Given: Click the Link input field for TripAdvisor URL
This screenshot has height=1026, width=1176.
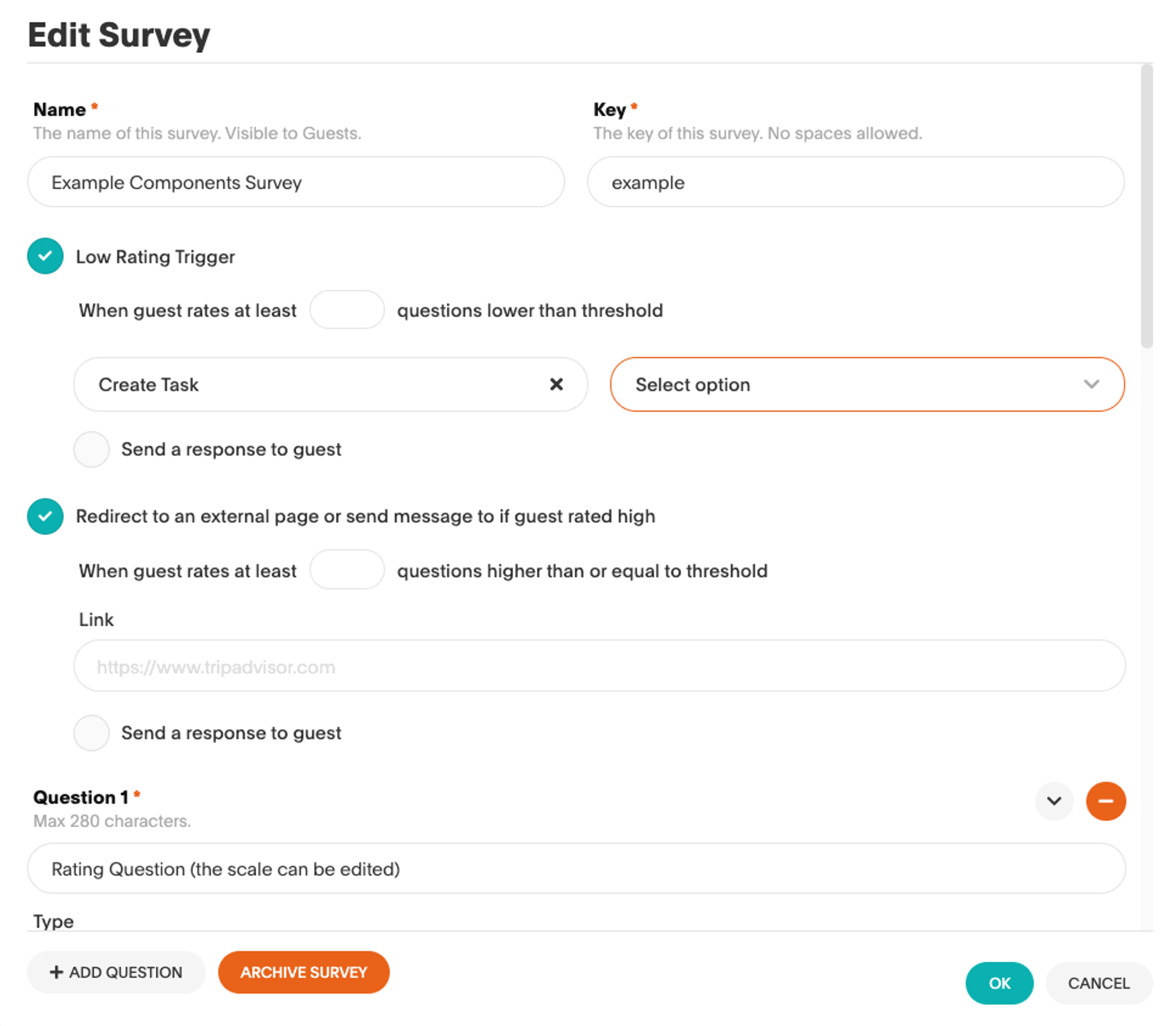Looking at the screenshot, I should (x=601, y=667).
